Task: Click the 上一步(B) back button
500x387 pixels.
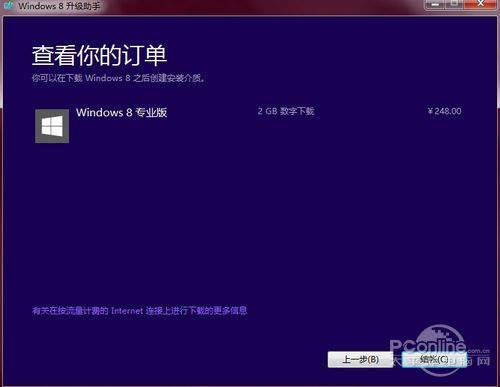Action: (360, 359)
